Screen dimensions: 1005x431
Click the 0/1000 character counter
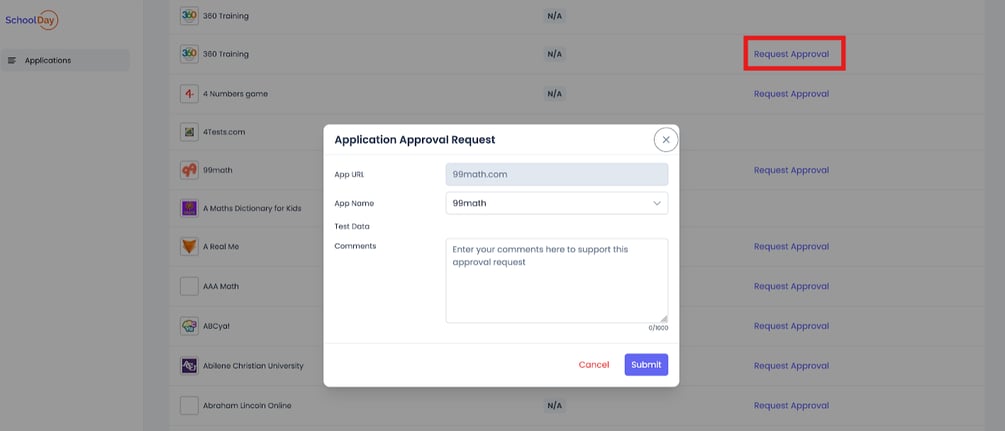(658, 328)
